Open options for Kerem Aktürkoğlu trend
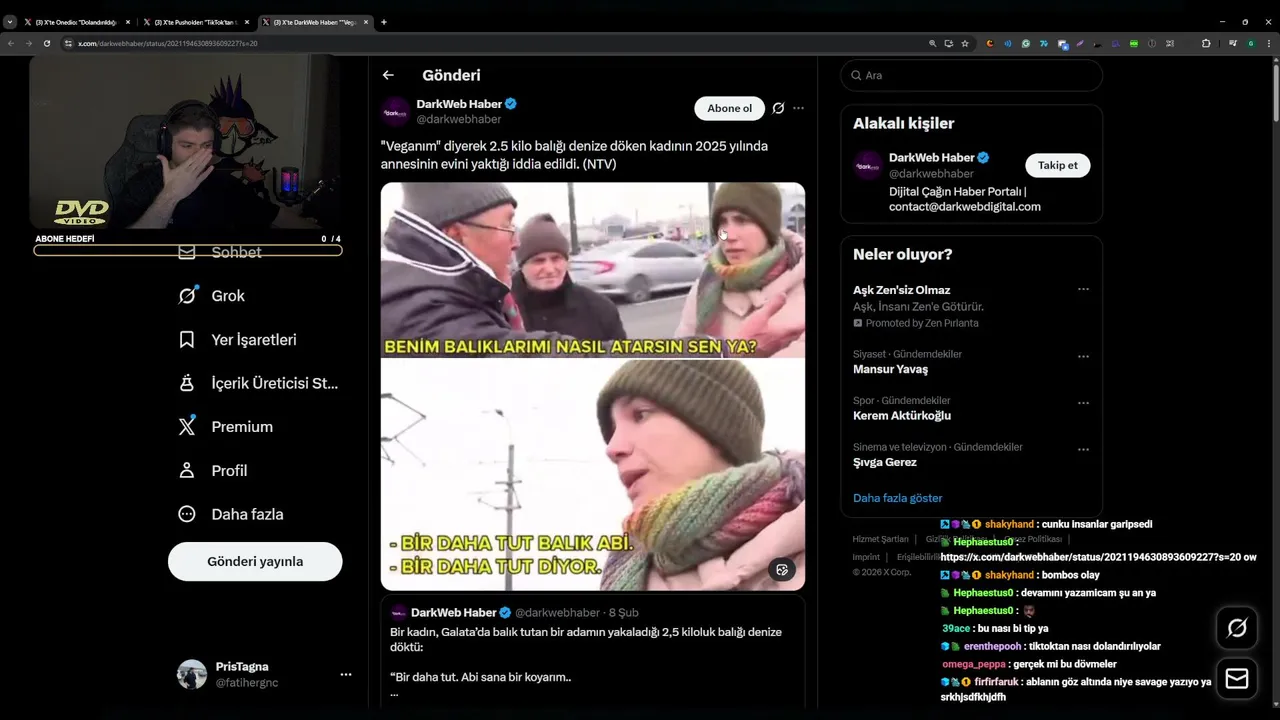Viewport: 1280px width, 720px height. click(1083, 403)
